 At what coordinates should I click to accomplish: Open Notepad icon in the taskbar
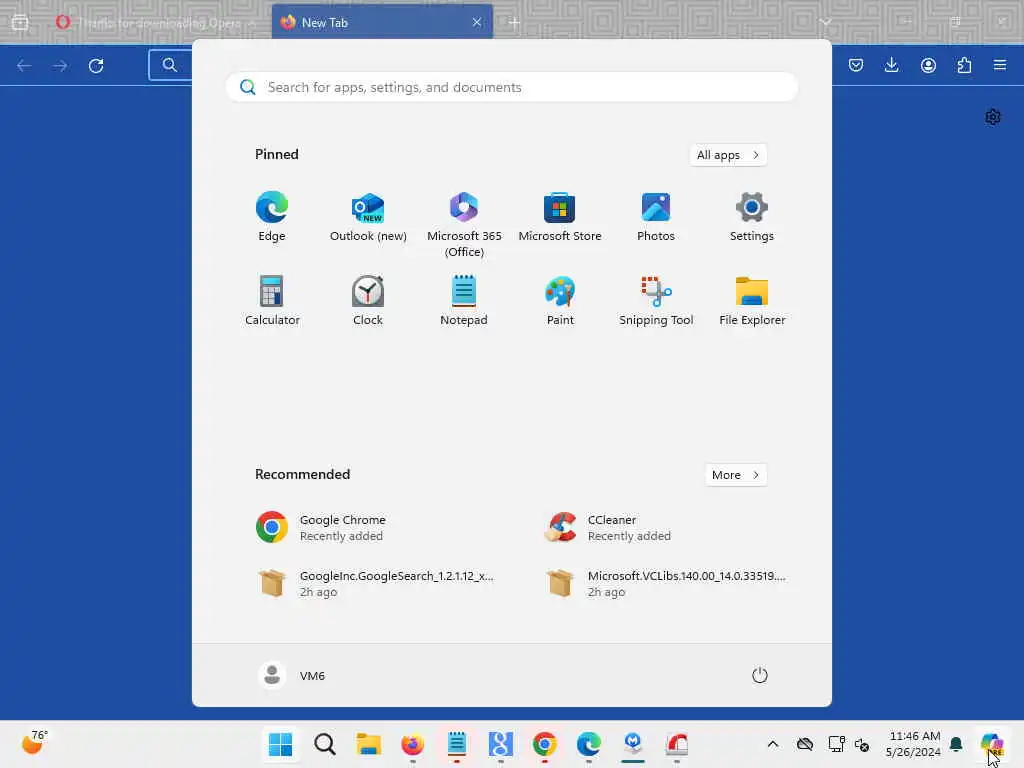coord(456,744)
